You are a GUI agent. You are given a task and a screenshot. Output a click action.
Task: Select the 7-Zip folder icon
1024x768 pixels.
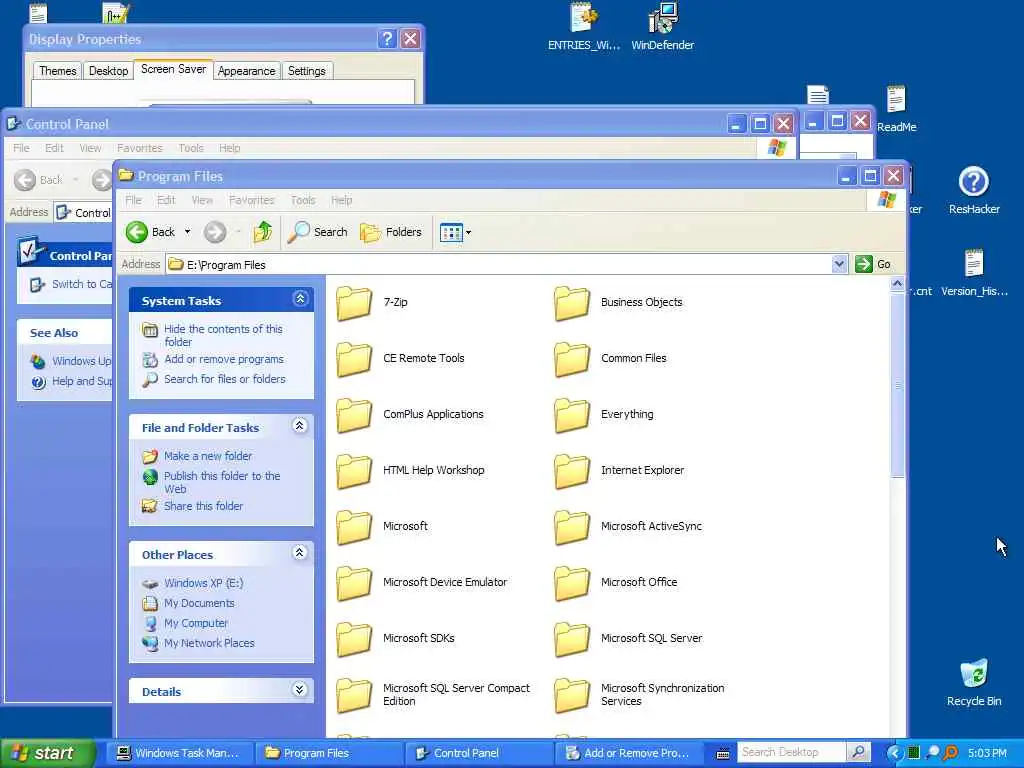pos(354,303)
